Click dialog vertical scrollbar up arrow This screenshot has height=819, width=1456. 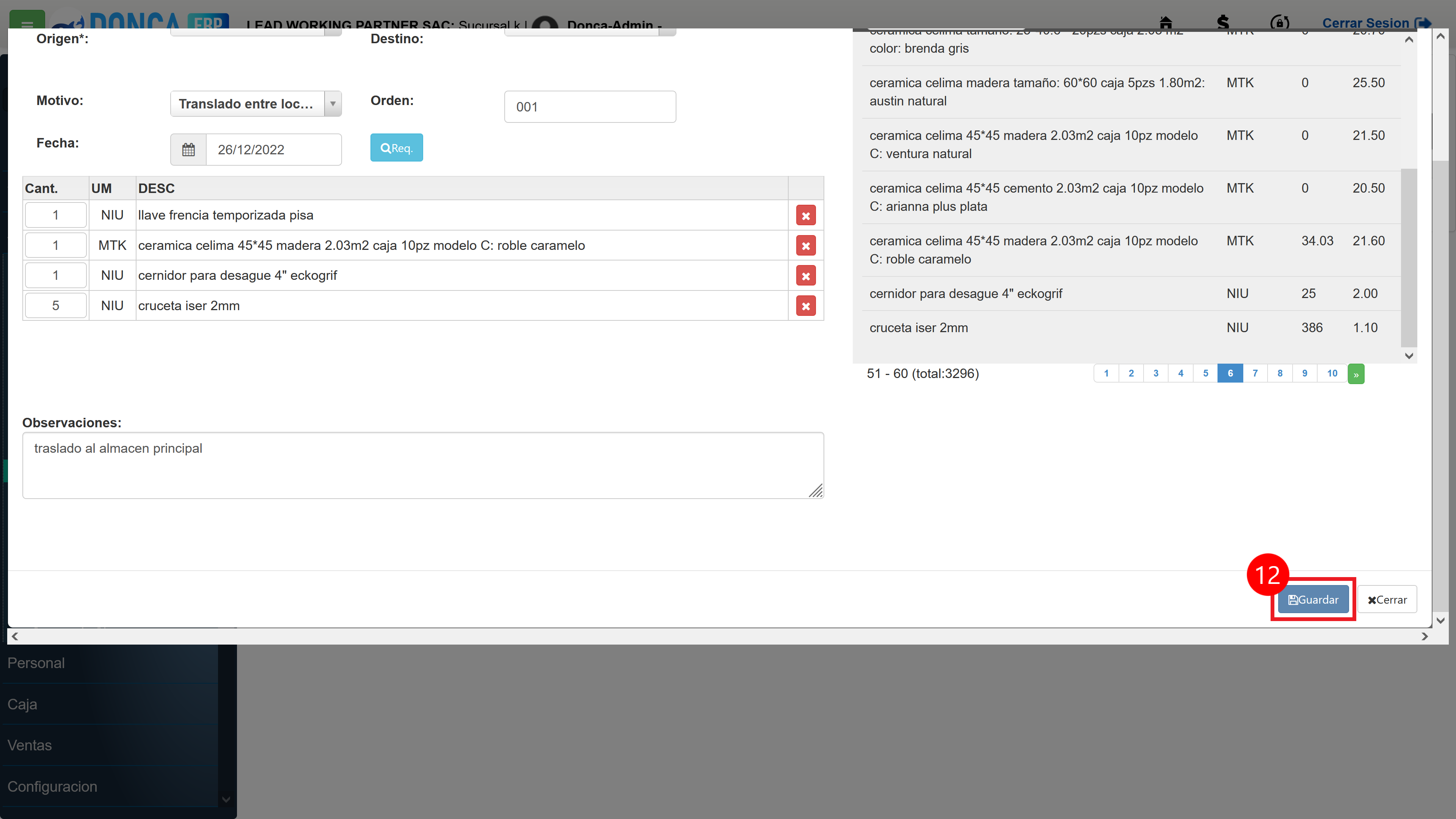tap(1440, 36)
